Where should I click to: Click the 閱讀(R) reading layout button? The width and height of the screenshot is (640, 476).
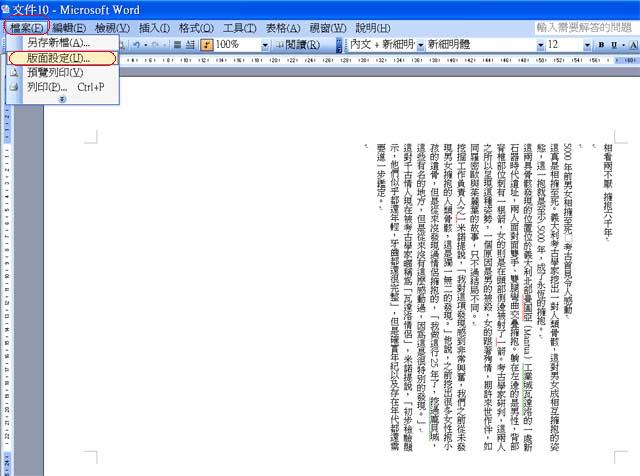click(298, 44)
